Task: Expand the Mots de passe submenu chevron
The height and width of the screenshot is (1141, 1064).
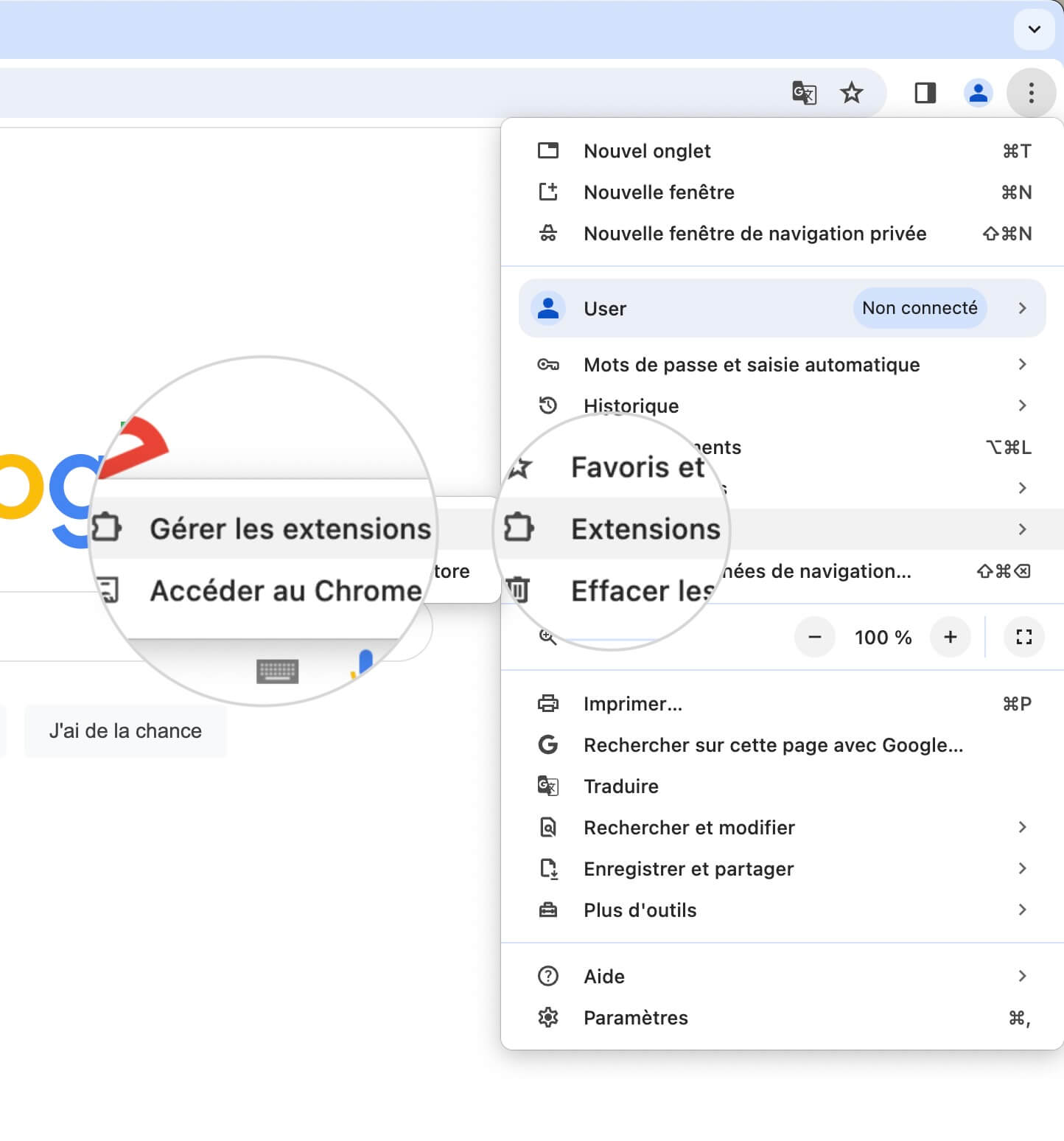Action: pos(1022,364)
